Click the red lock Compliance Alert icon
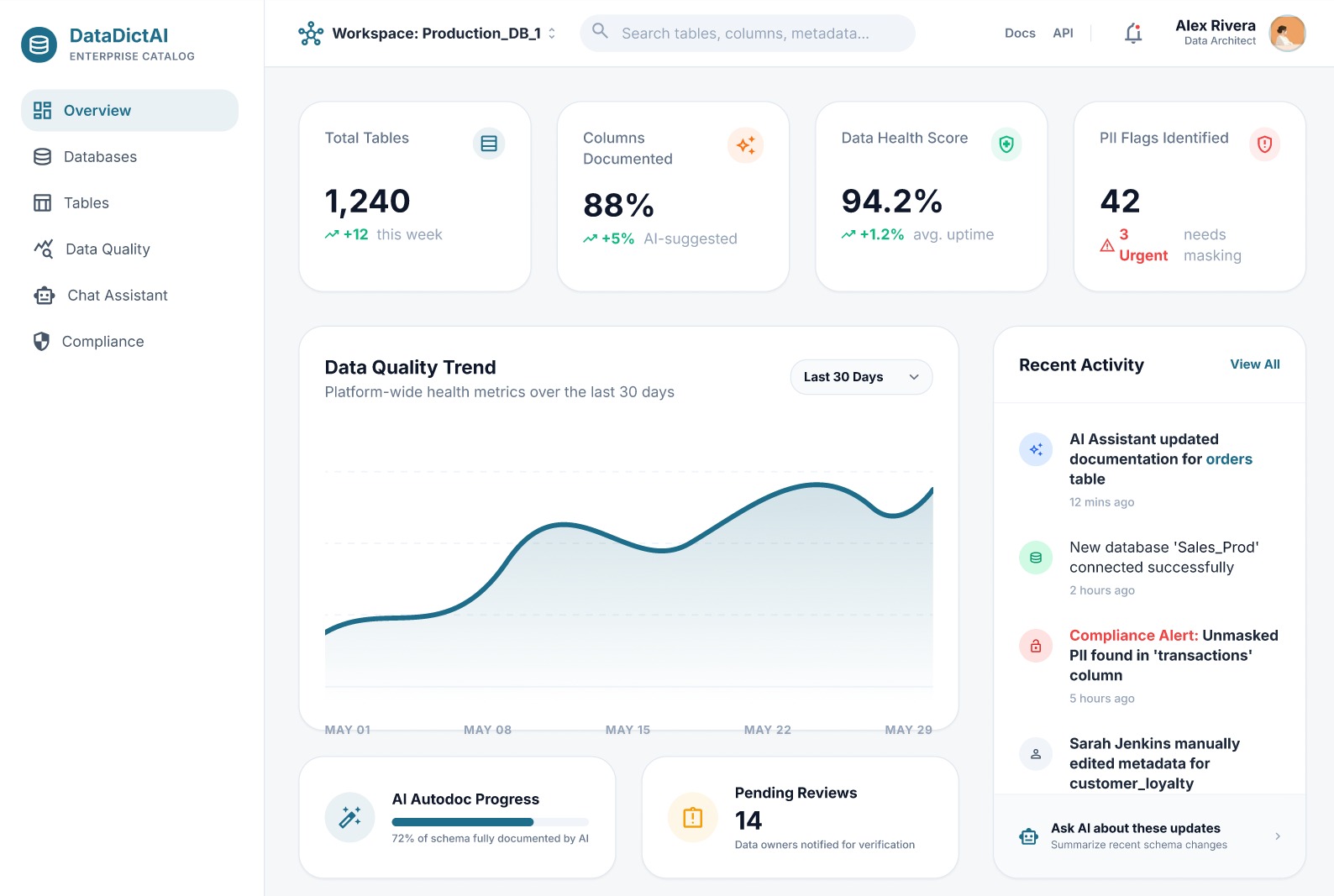1334x896 pixels. point(1035,646)
